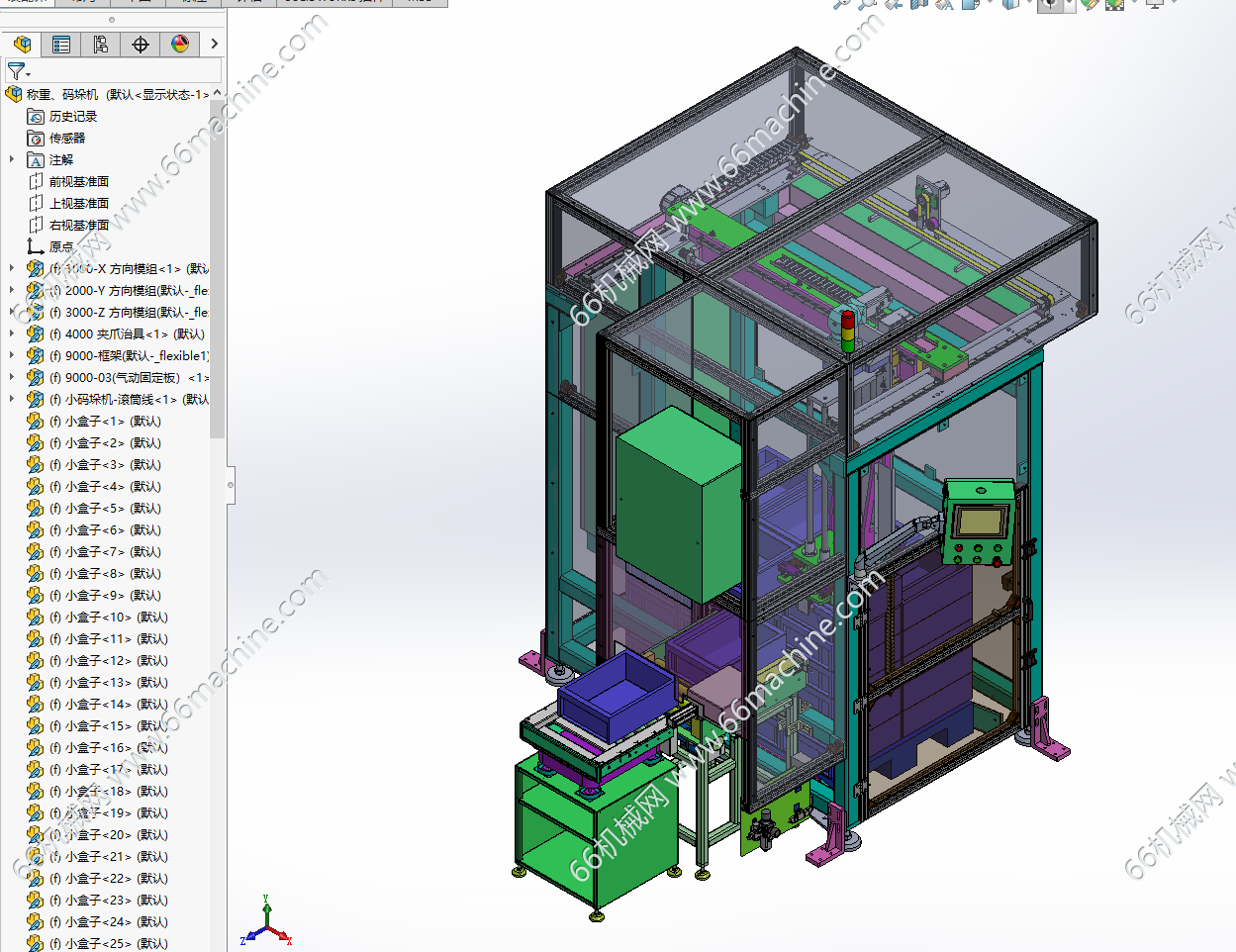
Task: Click the left panel collapse handle
Action: tap(231, 485)
